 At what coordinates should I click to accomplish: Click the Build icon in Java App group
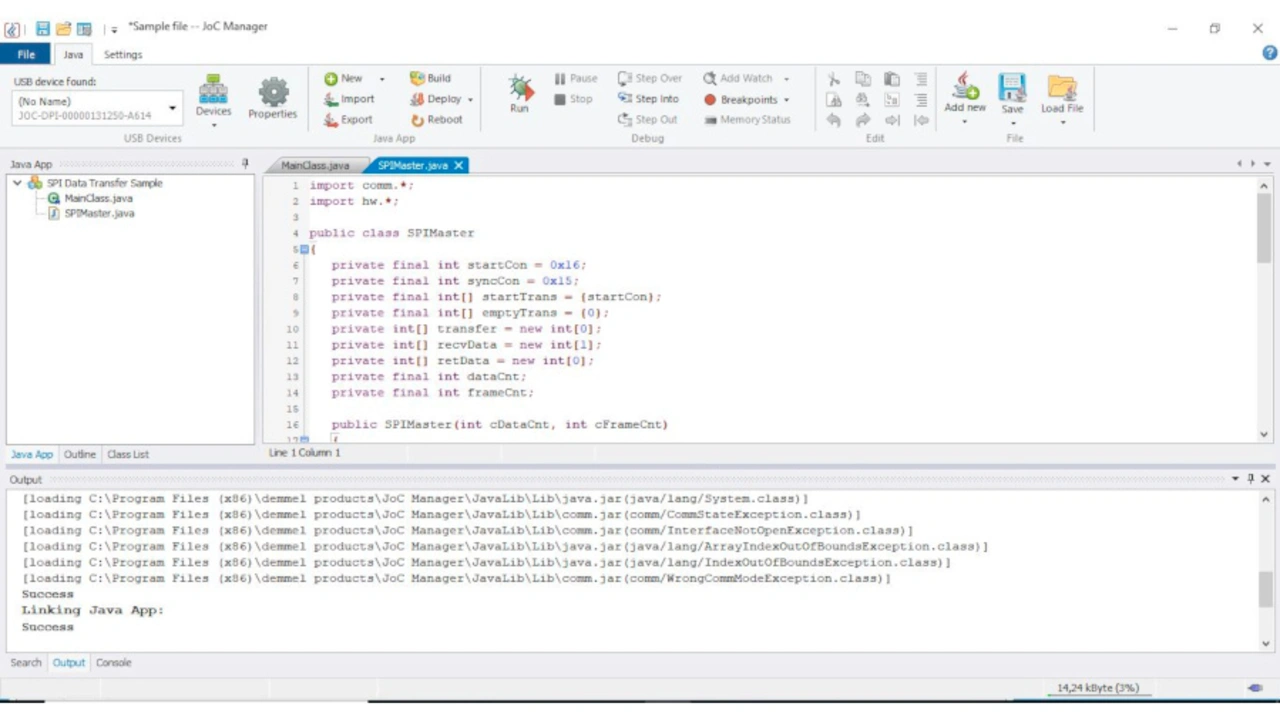[417, 78]
